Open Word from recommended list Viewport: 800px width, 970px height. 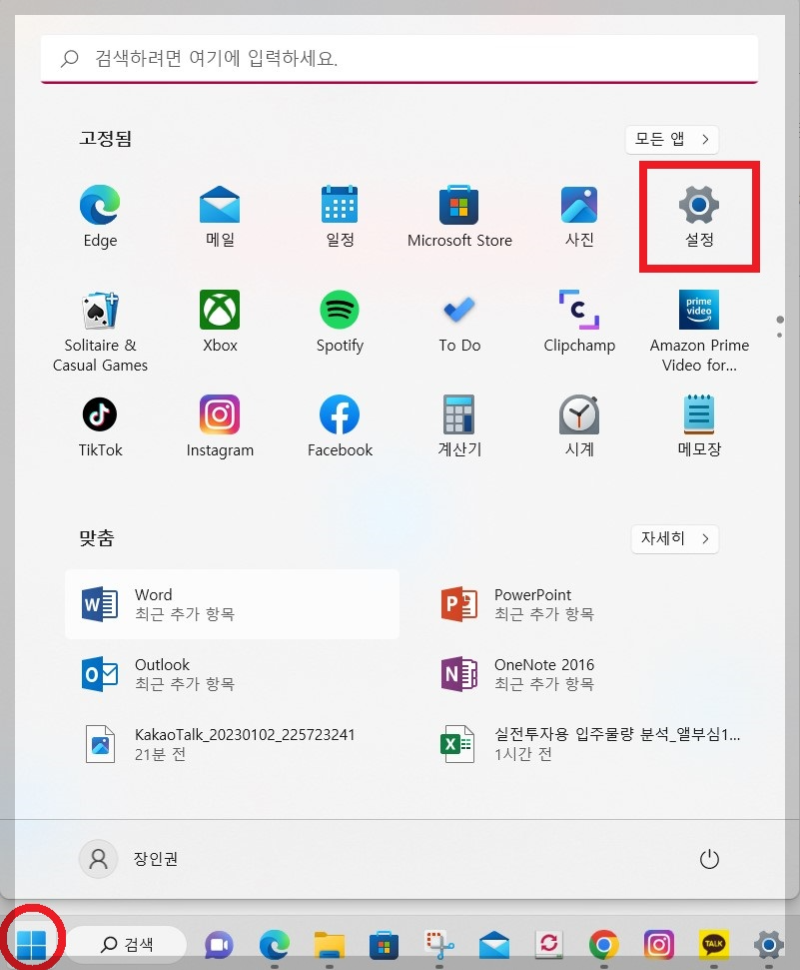coord(232,604)
